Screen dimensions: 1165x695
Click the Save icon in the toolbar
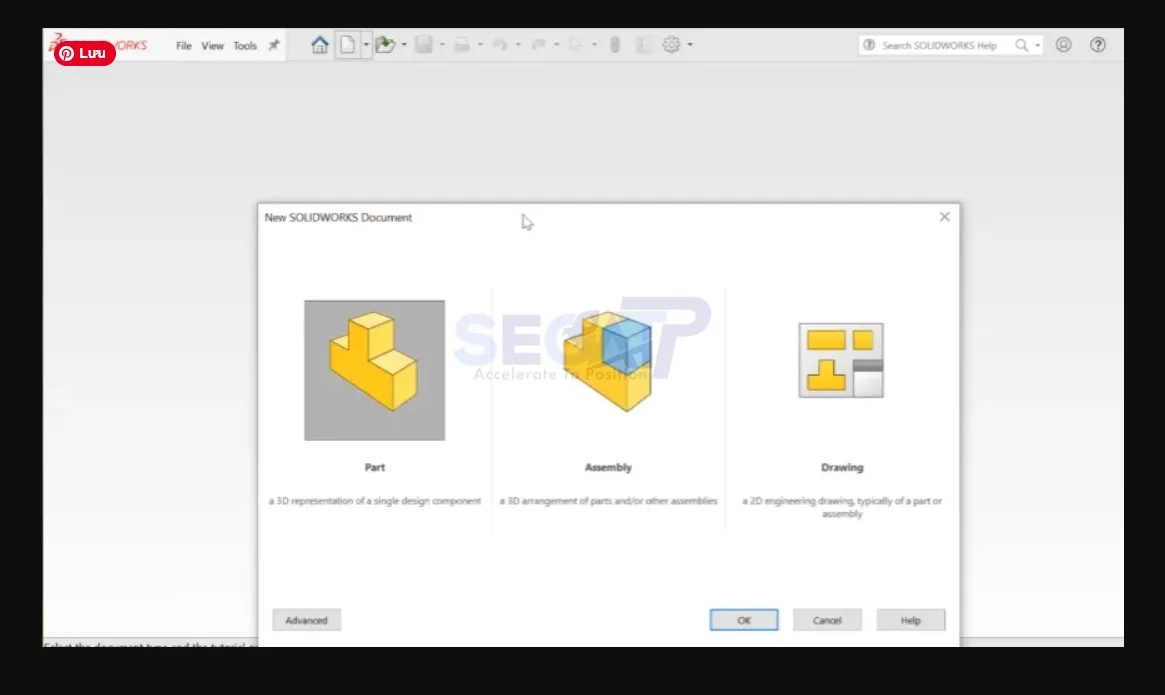point(423,44)
